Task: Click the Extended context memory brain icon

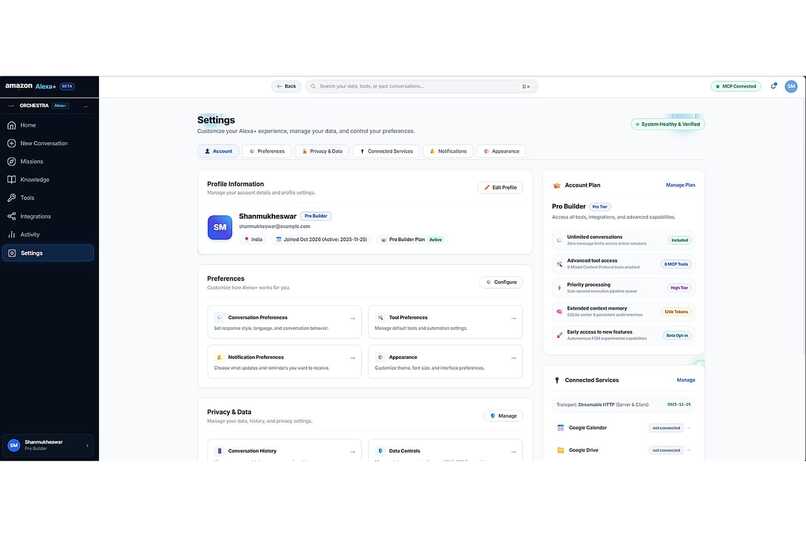Action: [x=559, y=311]
